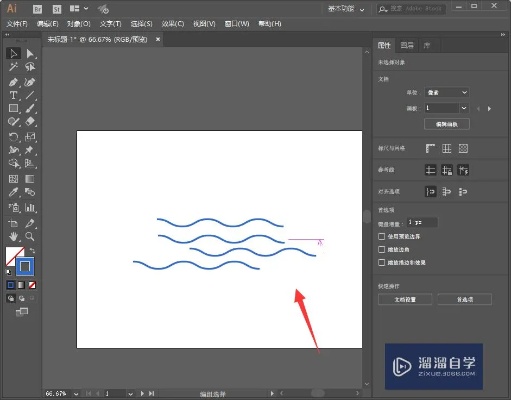Select the Eyedropper tool
Screen dimensions: 511x400
click(13, 192)
